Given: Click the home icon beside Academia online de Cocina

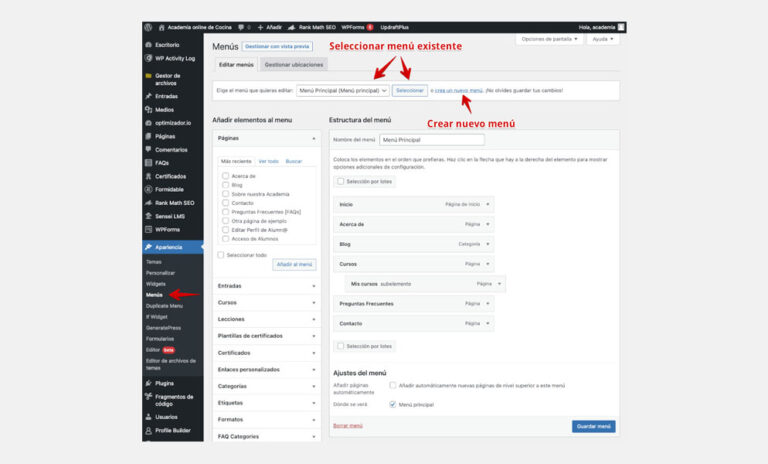Looking at the screenshot, I should [162, 27].
